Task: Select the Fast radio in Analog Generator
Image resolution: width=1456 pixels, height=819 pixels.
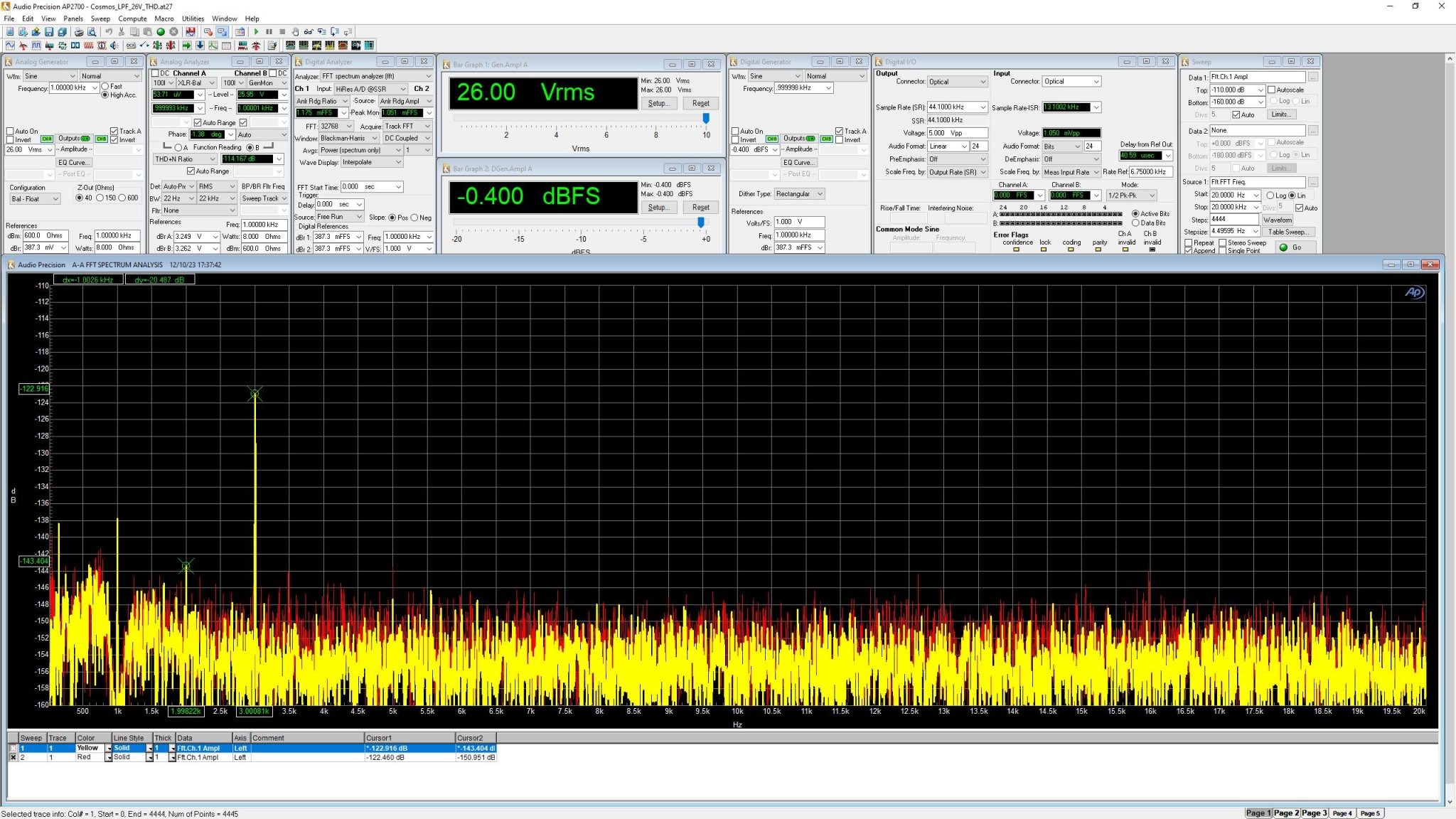Action: point(105,87)
